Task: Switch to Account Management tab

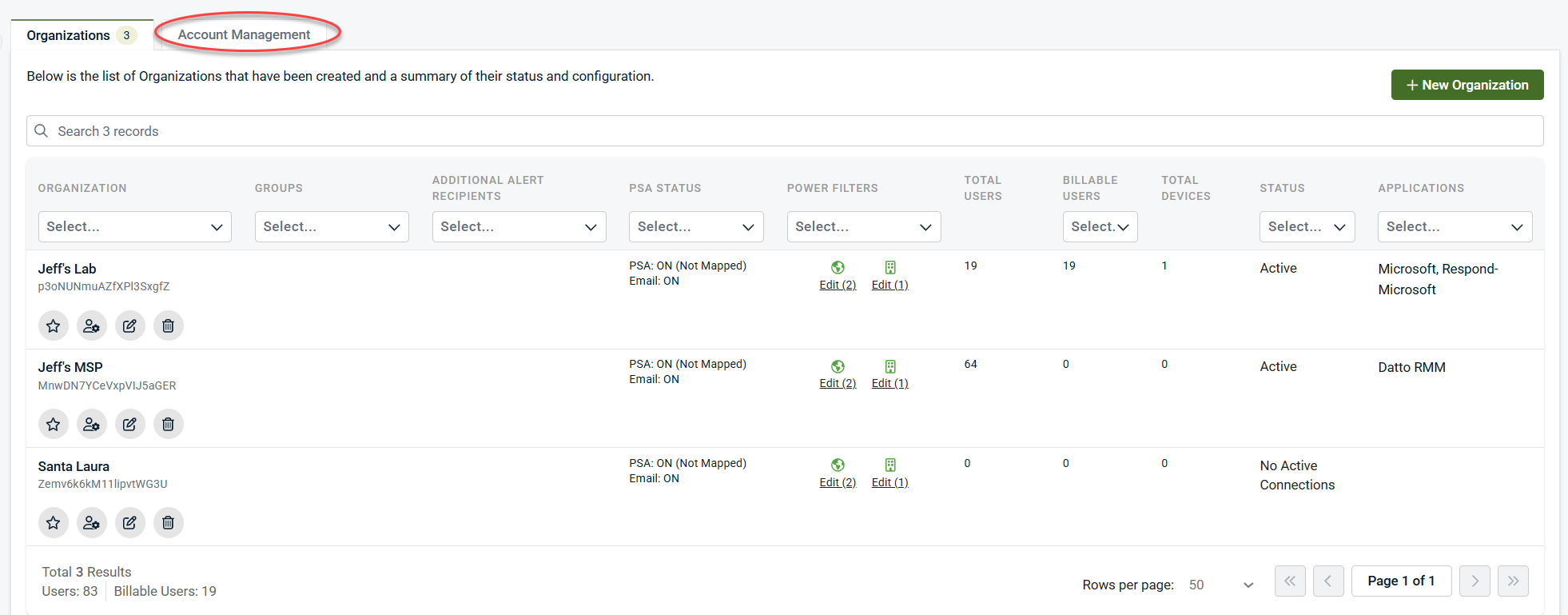Action: (244, 34)
